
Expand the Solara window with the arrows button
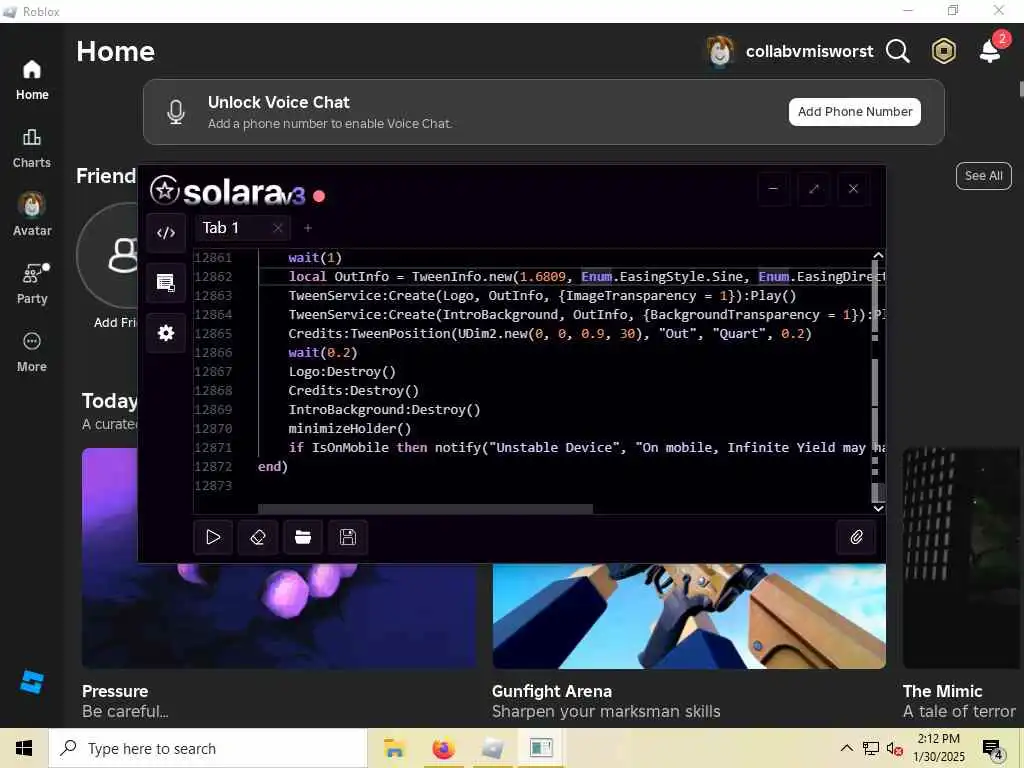coord(813,189)
